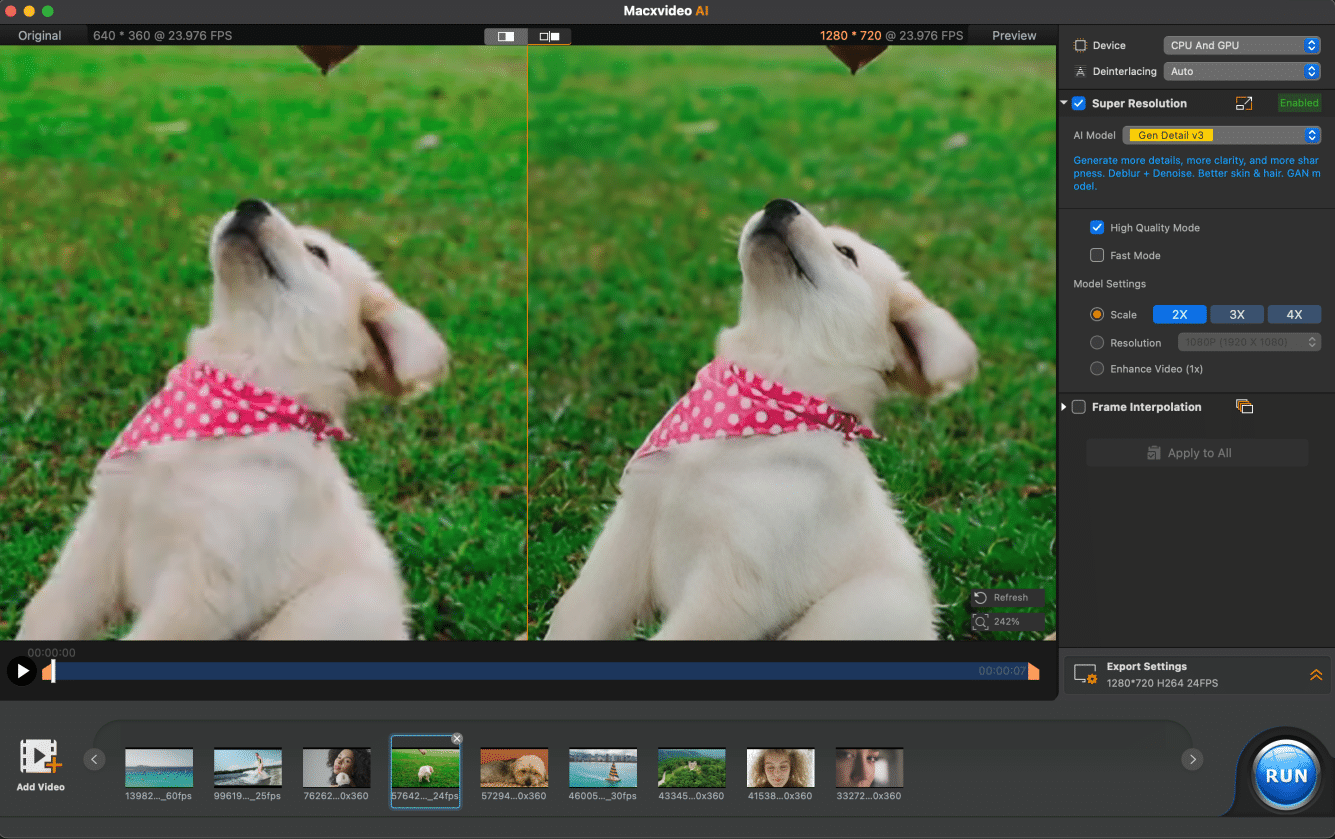The image size is (1335, 839).
Task: Click the Export Settings gear icon
Action: (1085, 673)
